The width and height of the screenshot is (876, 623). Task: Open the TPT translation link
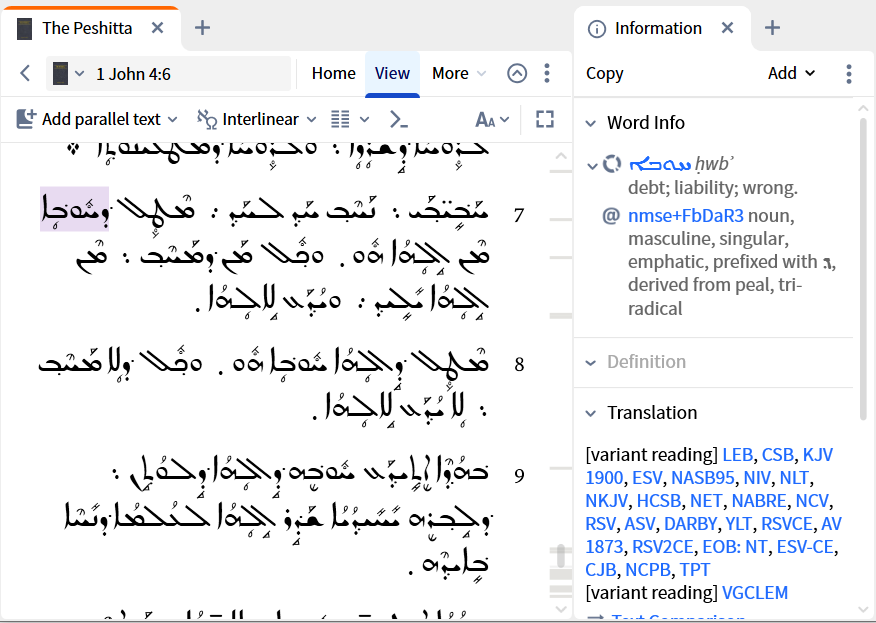[694, 569]
